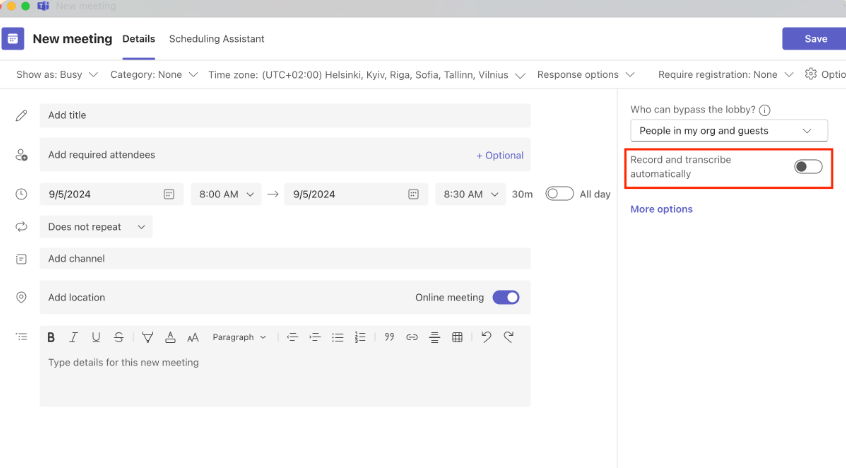Click the horizontal rule icon
846x468 pixels.
pyautogui.click(x=434, y=337)
